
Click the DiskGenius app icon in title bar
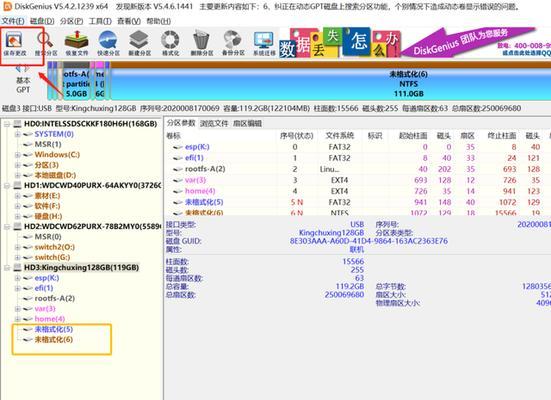7,6
